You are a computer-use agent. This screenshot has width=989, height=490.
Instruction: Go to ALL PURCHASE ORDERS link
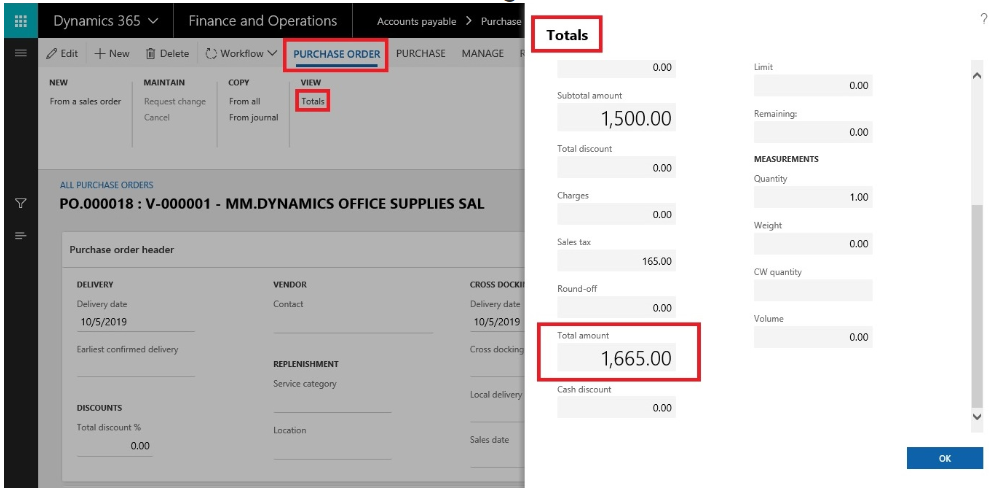[107, 185]
